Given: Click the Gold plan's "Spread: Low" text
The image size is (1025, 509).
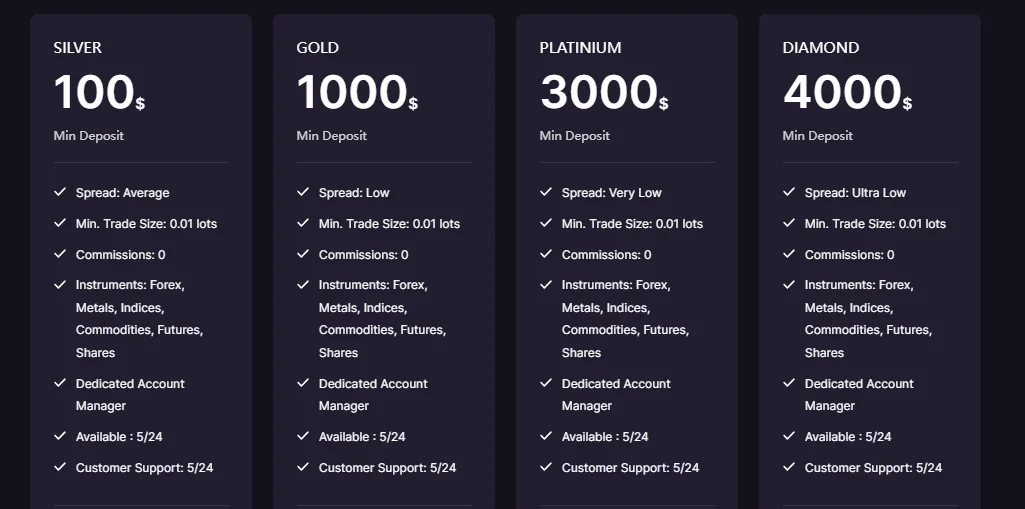Looking at the screenshot, I should point(354,192).
